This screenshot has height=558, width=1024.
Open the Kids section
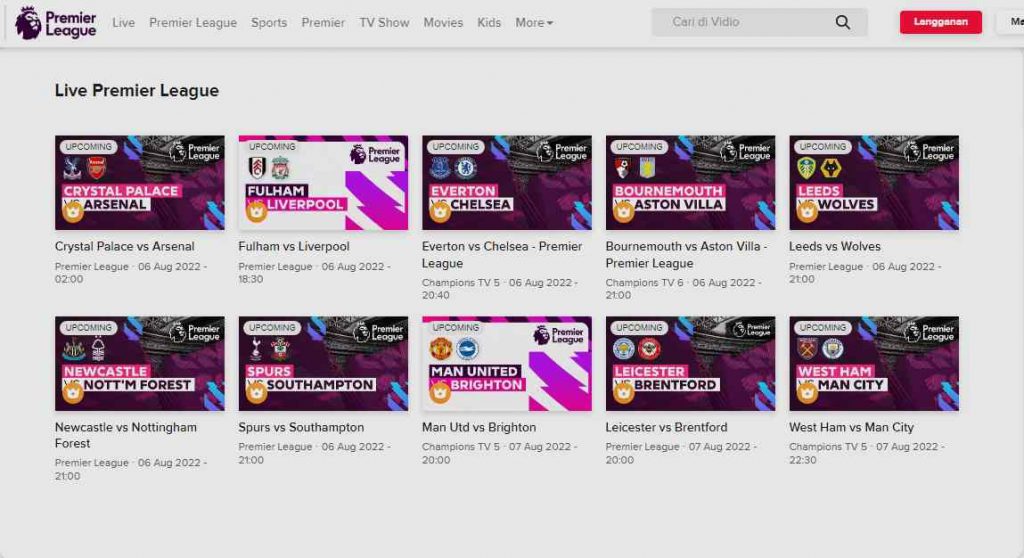click(x=488, y=23)
